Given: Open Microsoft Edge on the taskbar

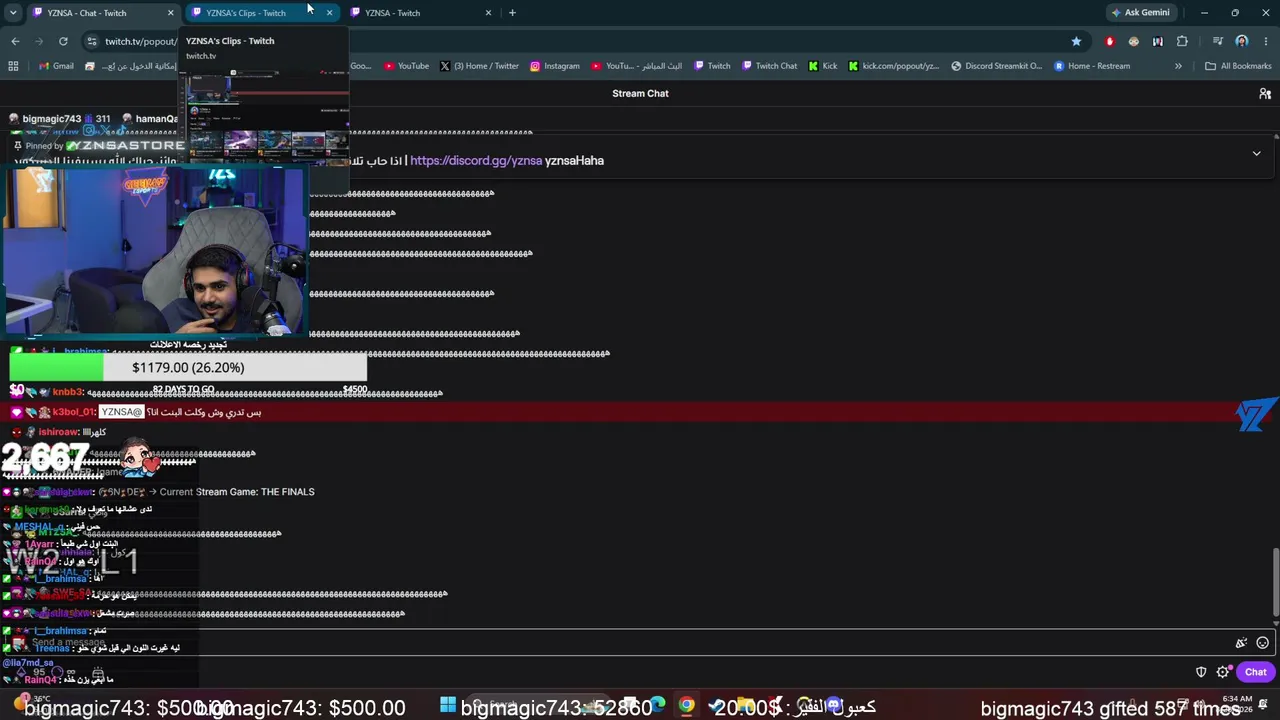Looking at the screenshot, I should [657, 705].
